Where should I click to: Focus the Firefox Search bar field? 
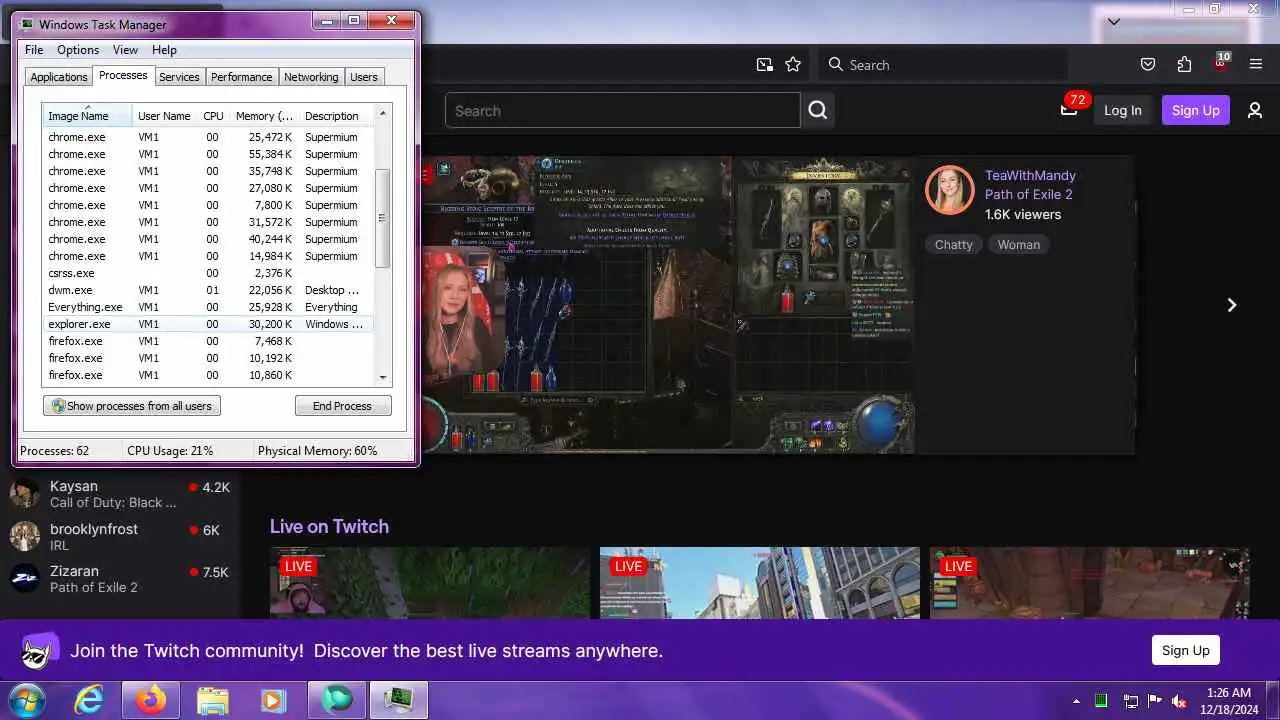942,65
